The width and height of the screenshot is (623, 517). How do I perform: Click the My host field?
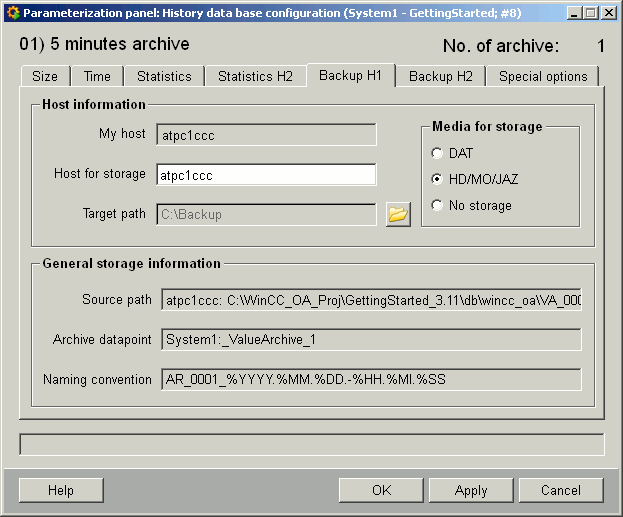click(266, 135)
